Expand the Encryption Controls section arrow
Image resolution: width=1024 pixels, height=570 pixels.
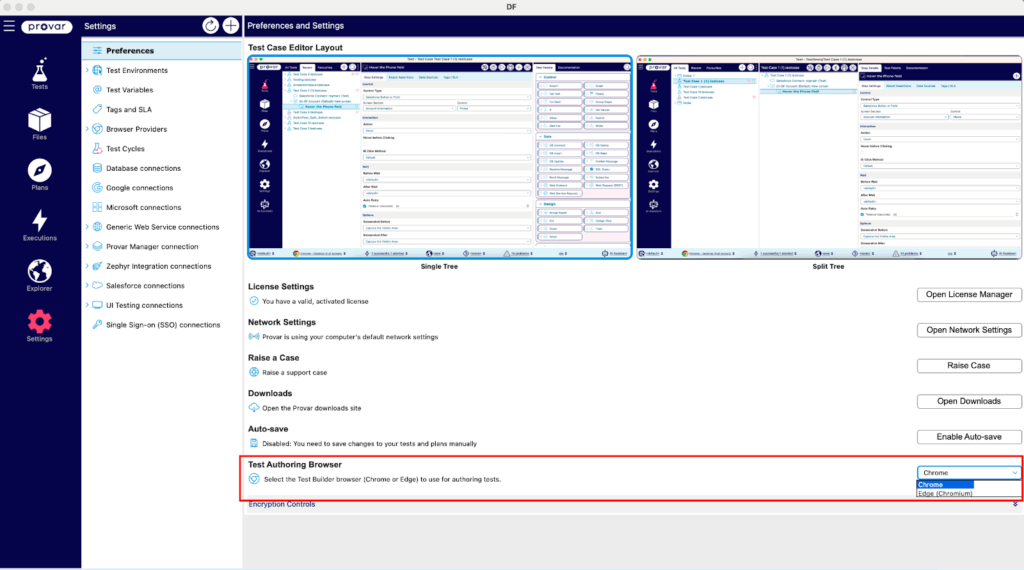(1015, 504)
